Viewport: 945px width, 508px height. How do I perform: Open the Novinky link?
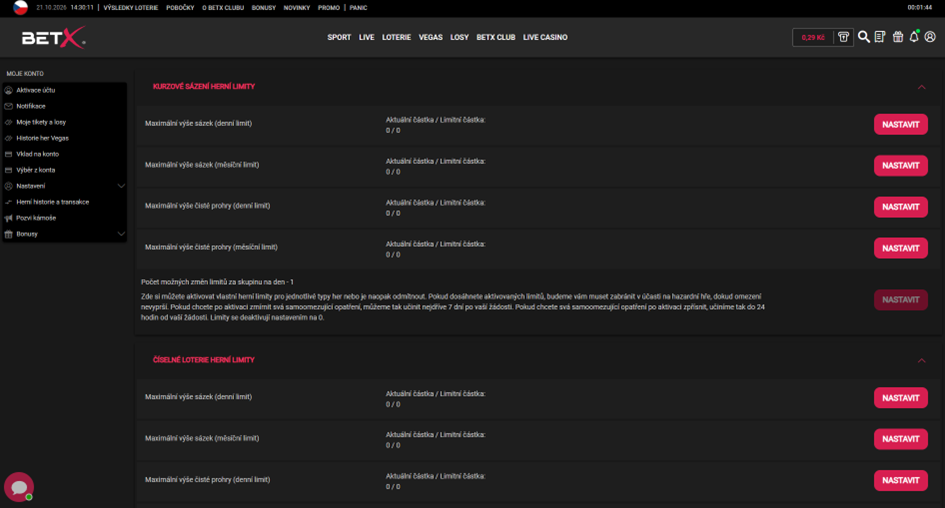(297, 8)
